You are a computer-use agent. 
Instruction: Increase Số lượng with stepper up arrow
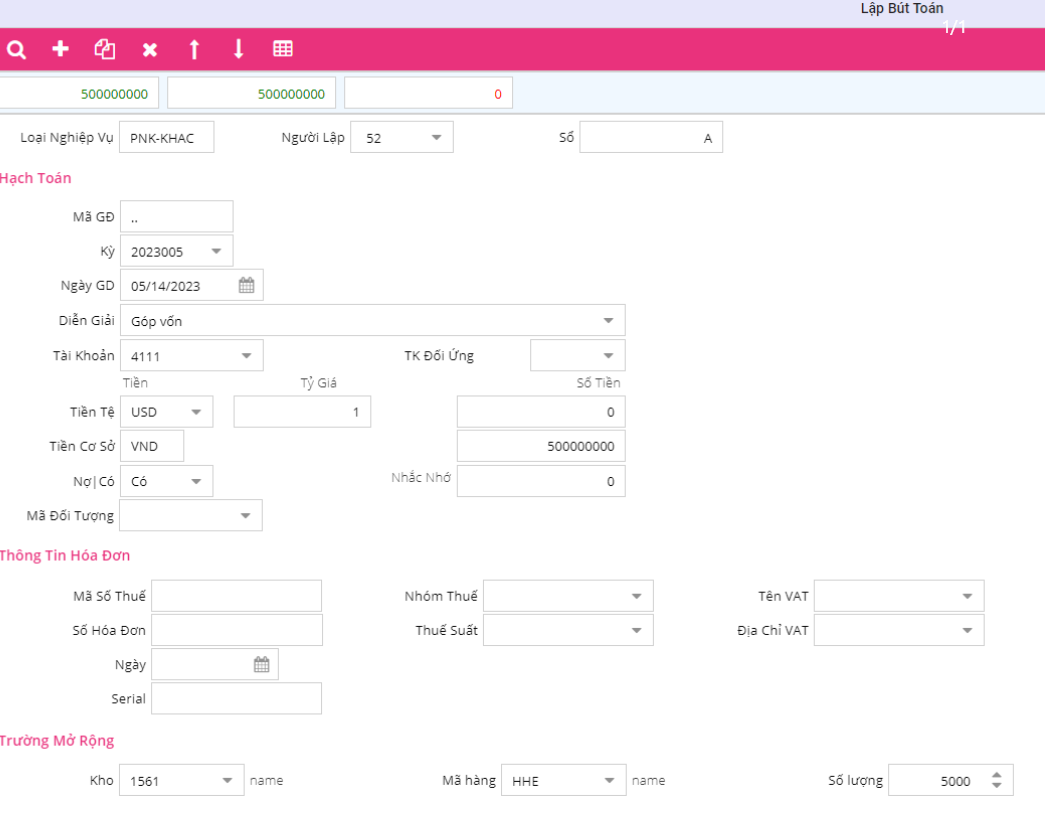click(x=996, y=775)
